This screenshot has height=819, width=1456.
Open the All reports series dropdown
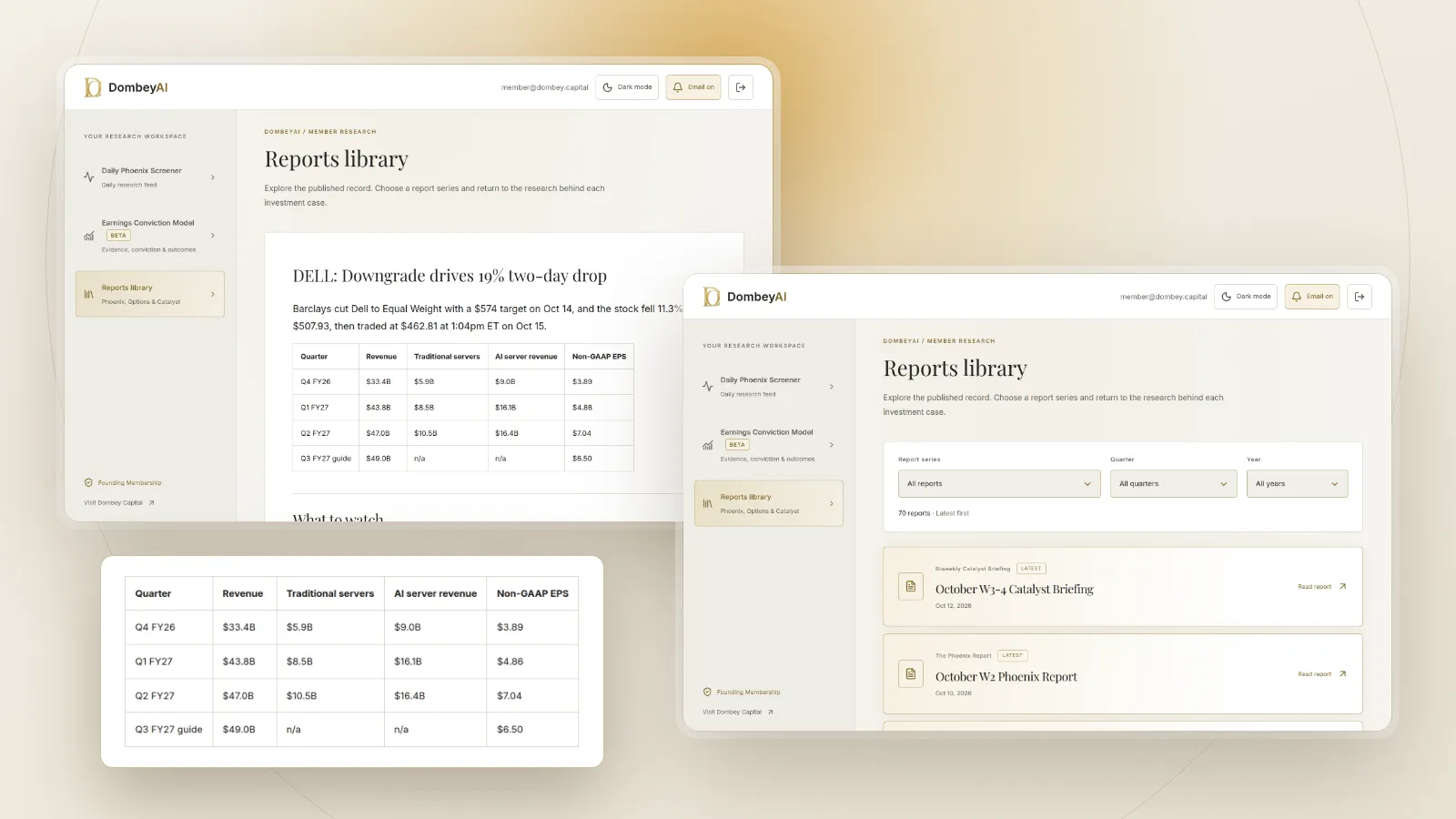999,484
